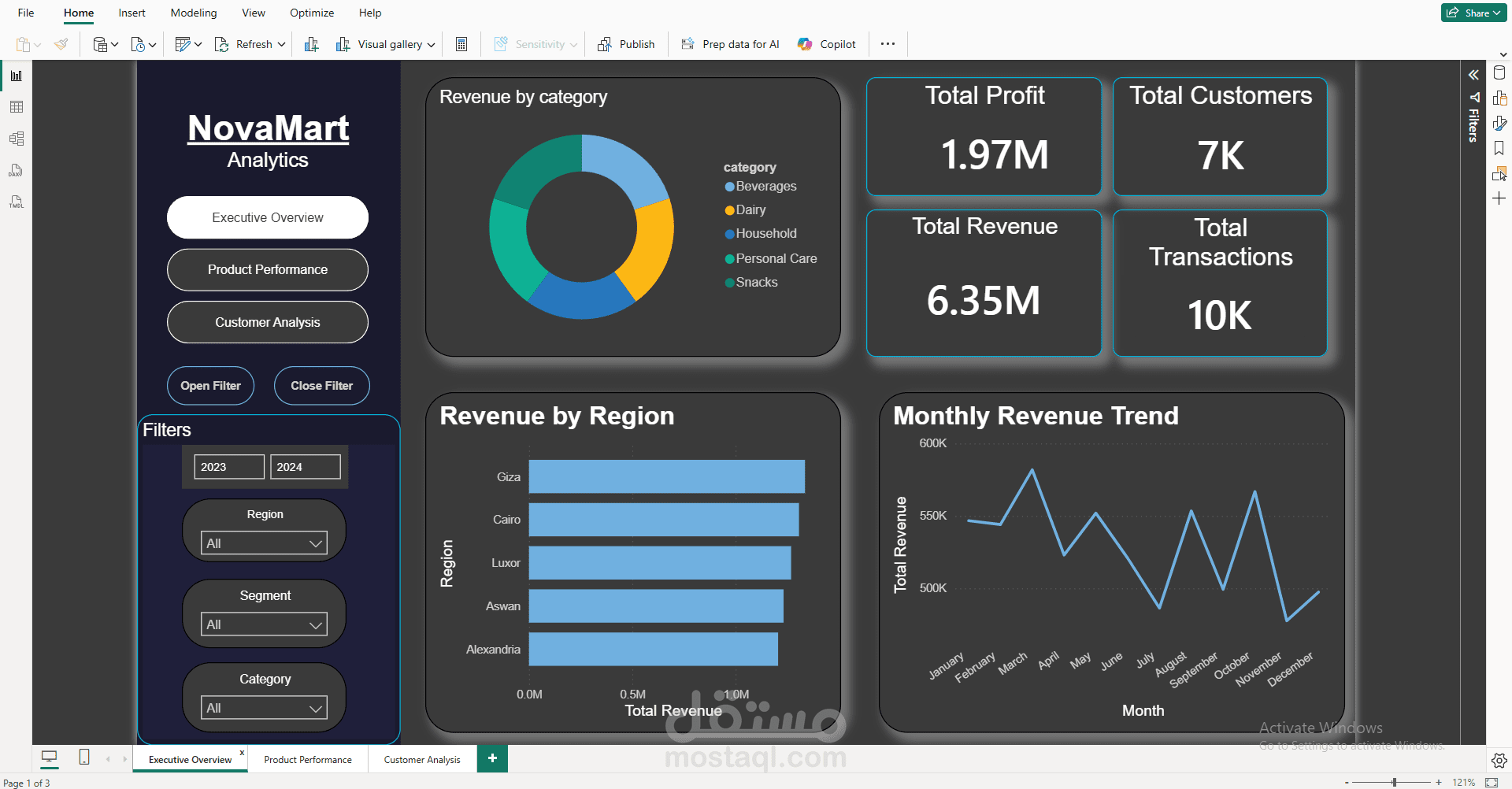The image size is (1512, 789).
Task: Open the DAX query view icon
Action: click(17, 170)
